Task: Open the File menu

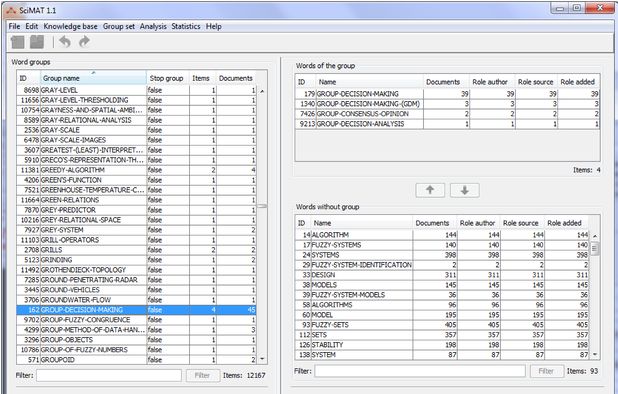Action: click(14, 26)
